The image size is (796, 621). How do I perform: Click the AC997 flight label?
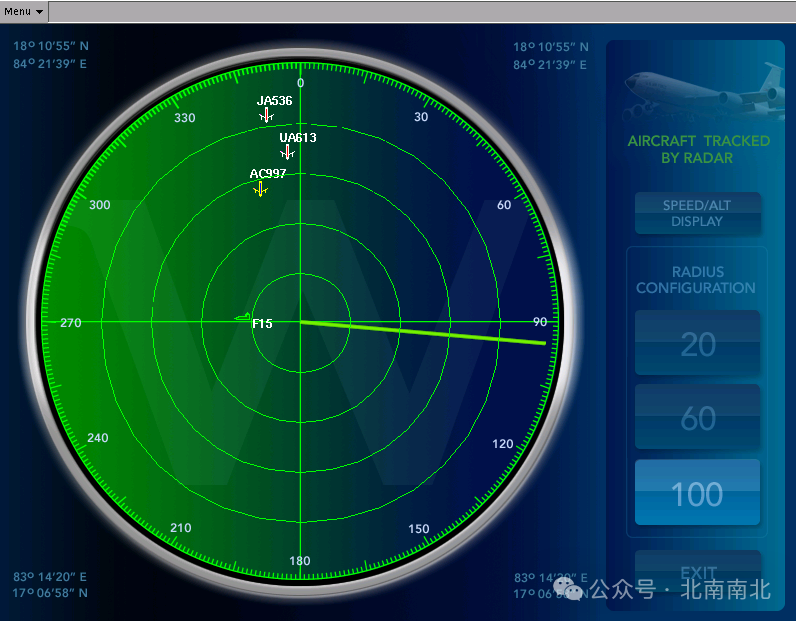click(x=268, y=174)
